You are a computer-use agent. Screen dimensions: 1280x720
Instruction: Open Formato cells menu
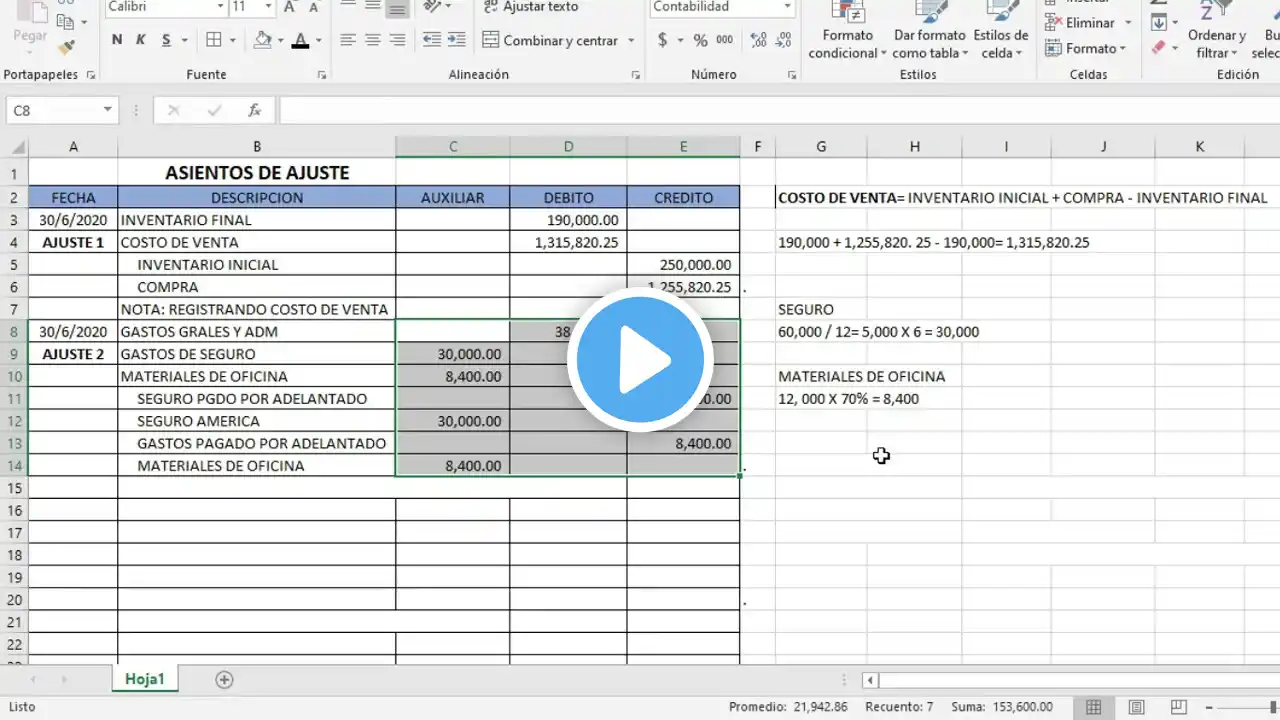point(1086,48)
